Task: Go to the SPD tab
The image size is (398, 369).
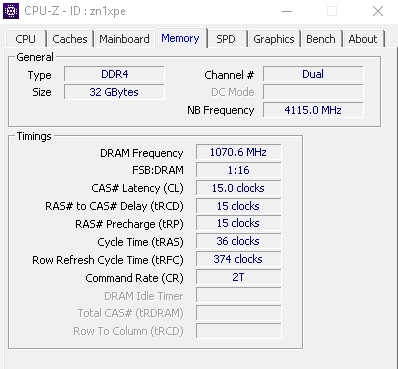Action: click(226, 39)
